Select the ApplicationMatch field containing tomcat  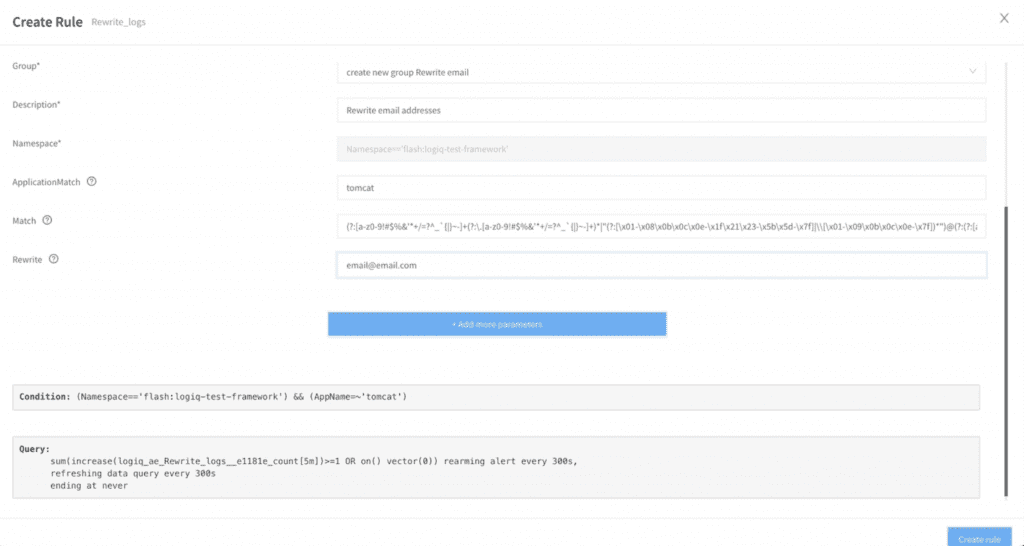[x=661, y=187]
